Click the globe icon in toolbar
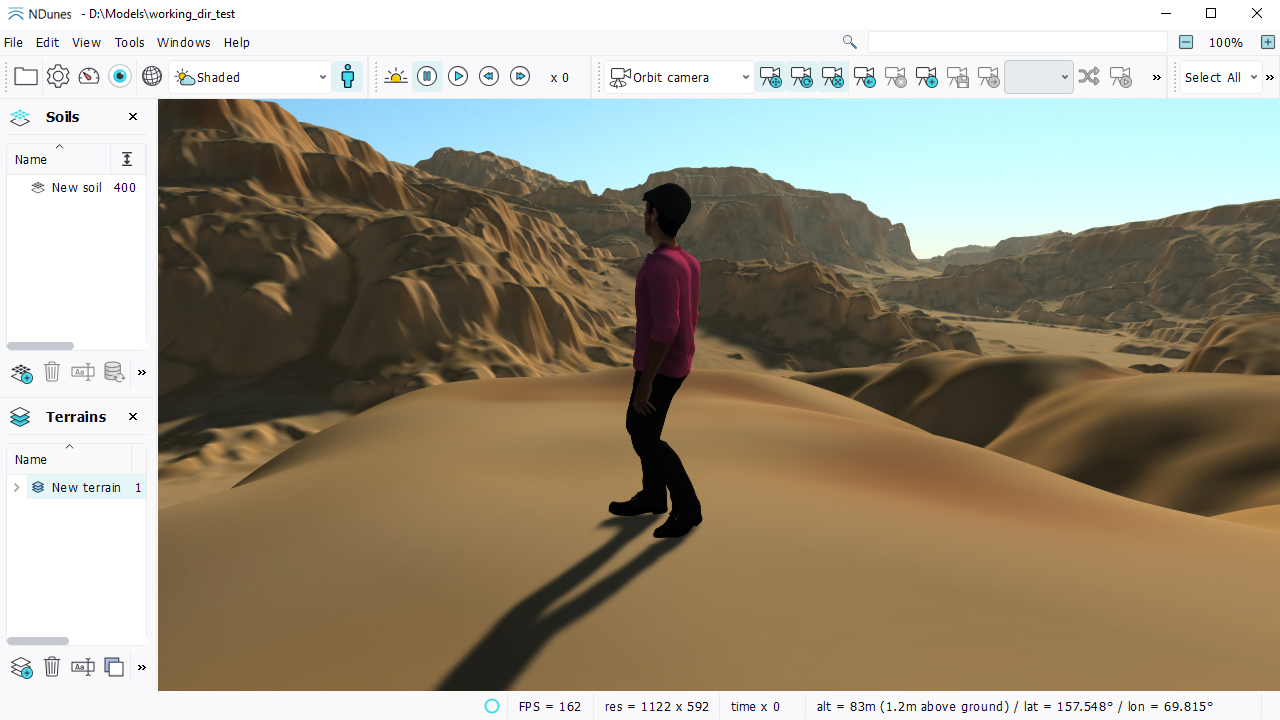This screenshot has width=1280, height=720. pos(152,77)
